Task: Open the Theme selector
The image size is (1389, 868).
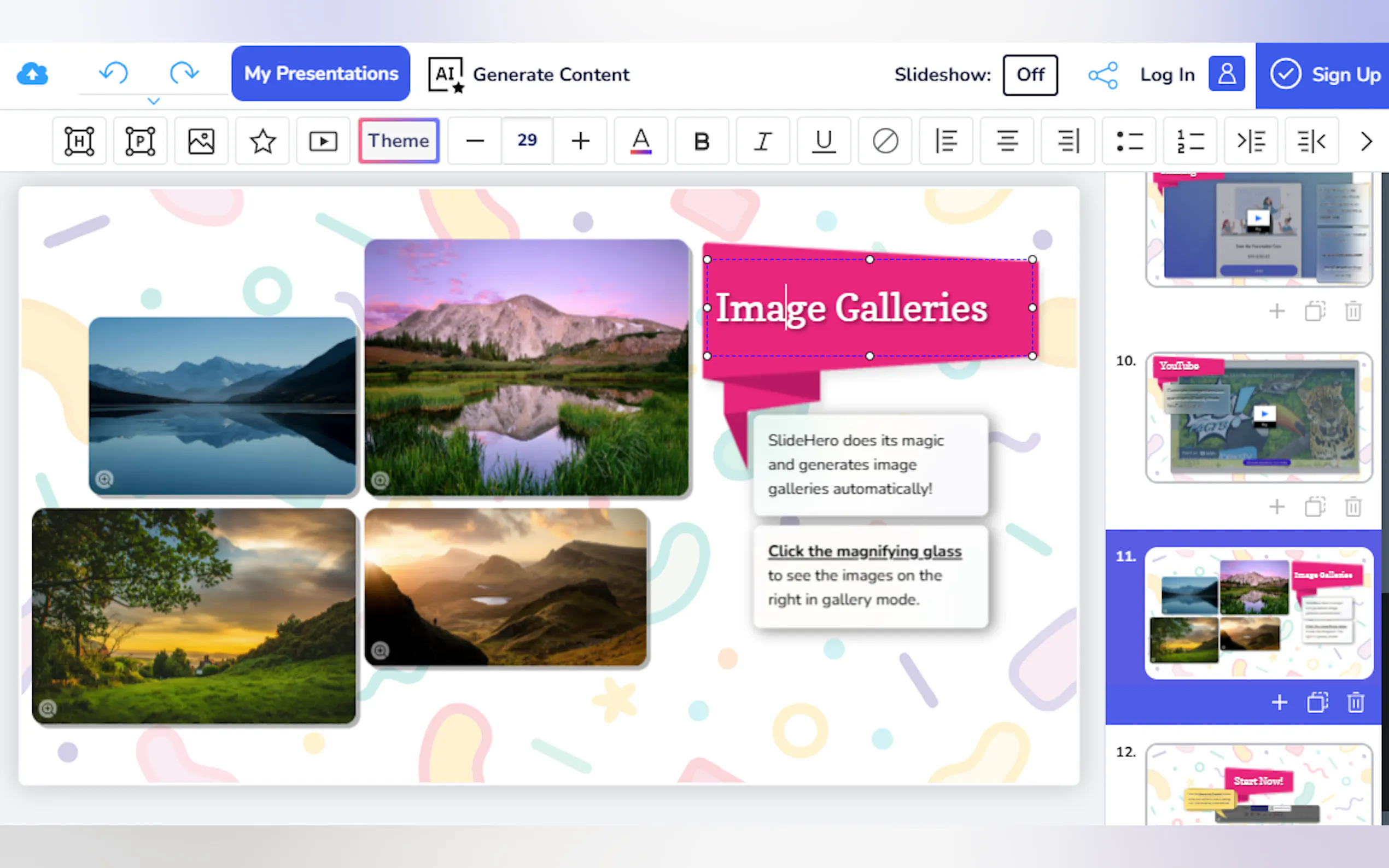Action: click(x=399, y=141)
